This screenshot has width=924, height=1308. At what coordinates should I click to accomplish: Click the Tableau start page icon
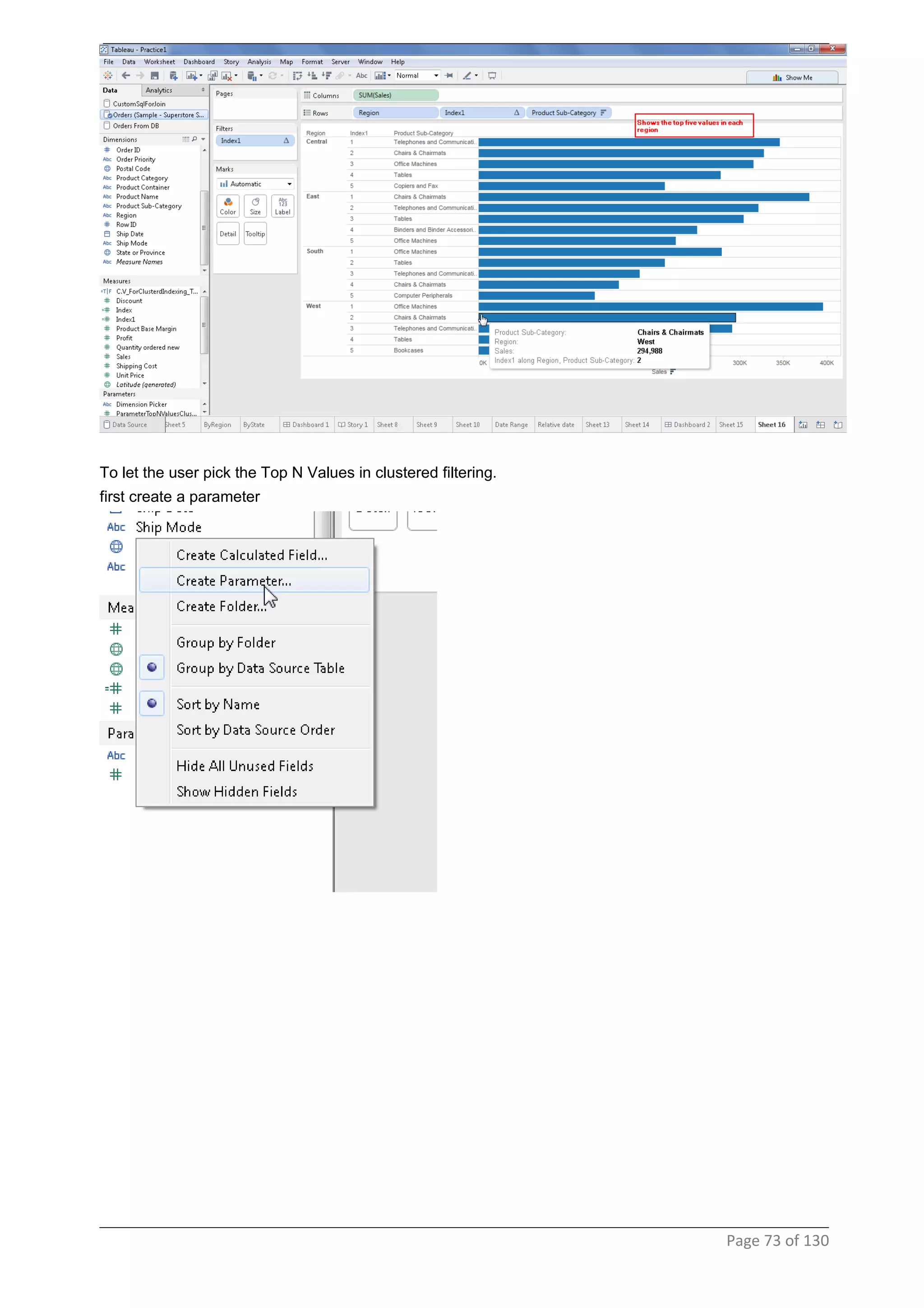(107, 75)
